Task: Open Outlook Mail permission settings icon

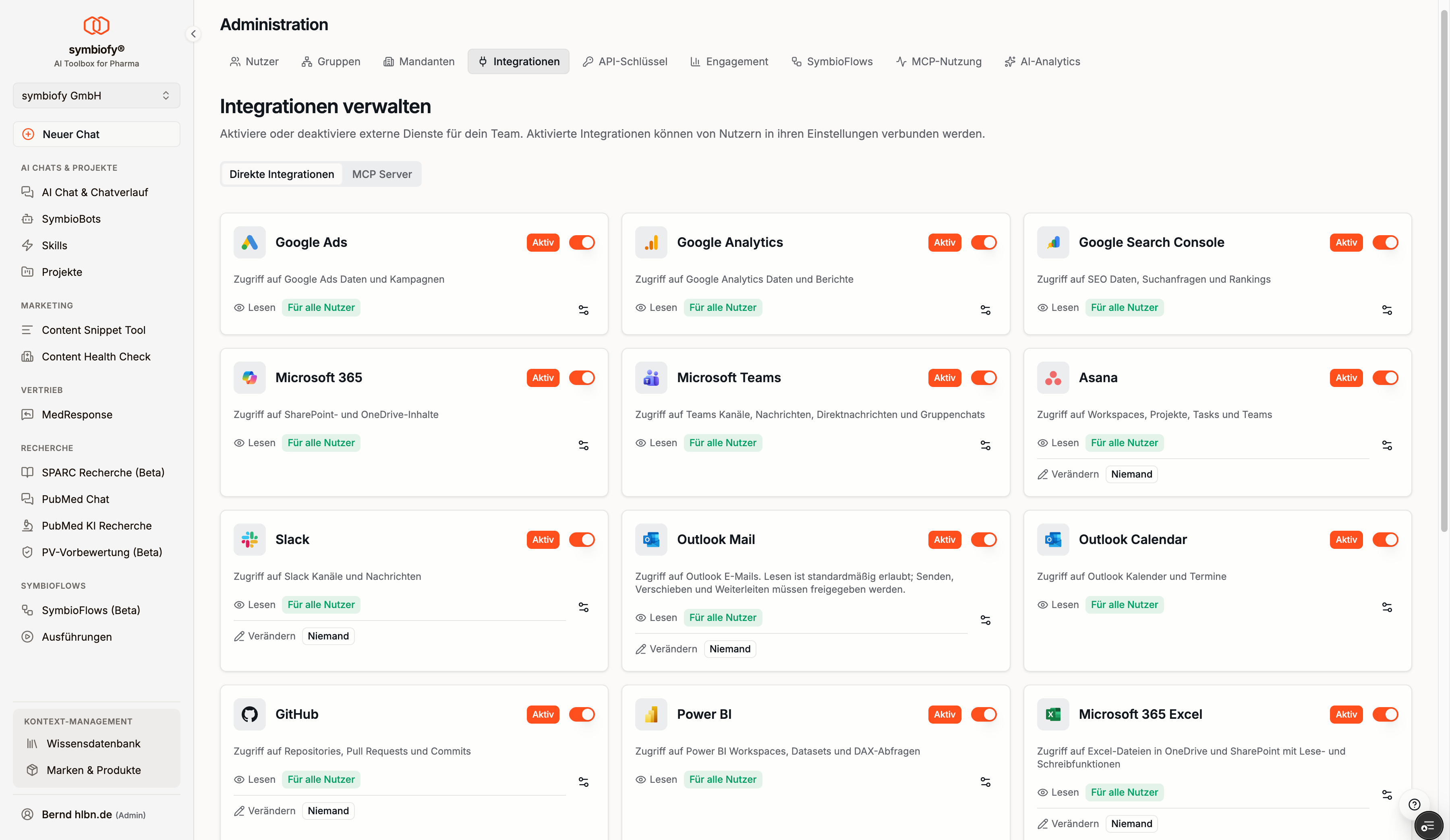Action: coord(985,620)
